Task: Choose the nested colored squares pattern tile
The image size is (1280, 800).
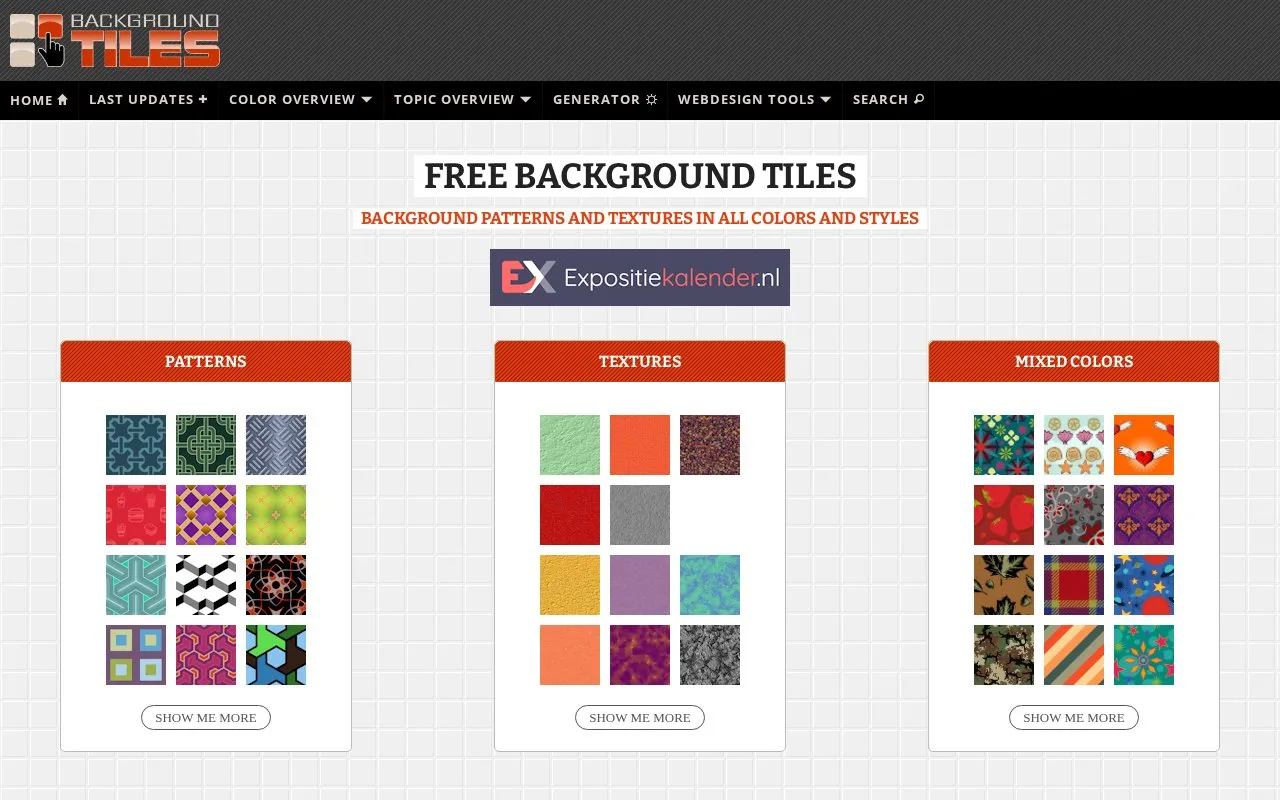Action: pyautogui.click(x=136, y=655)
